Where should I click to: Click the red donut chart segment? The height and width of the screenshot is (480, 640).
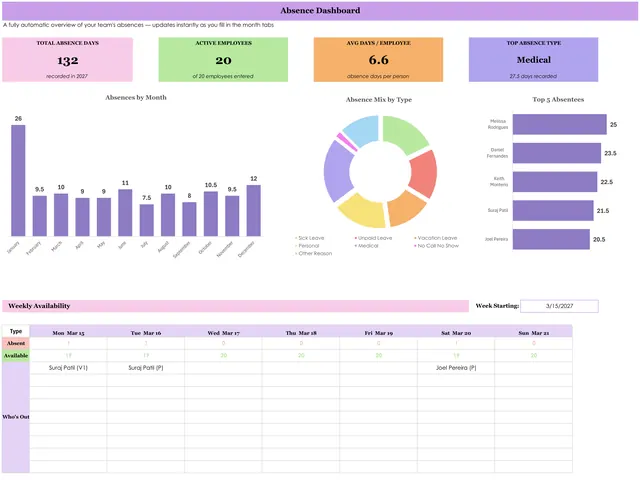[424, 174]
